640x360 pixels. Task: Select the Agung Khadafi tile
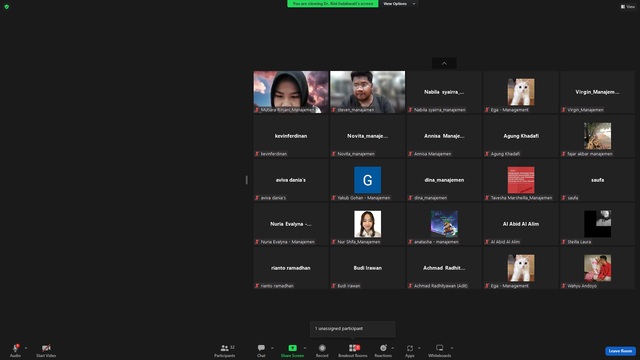[x=521, y=136]
